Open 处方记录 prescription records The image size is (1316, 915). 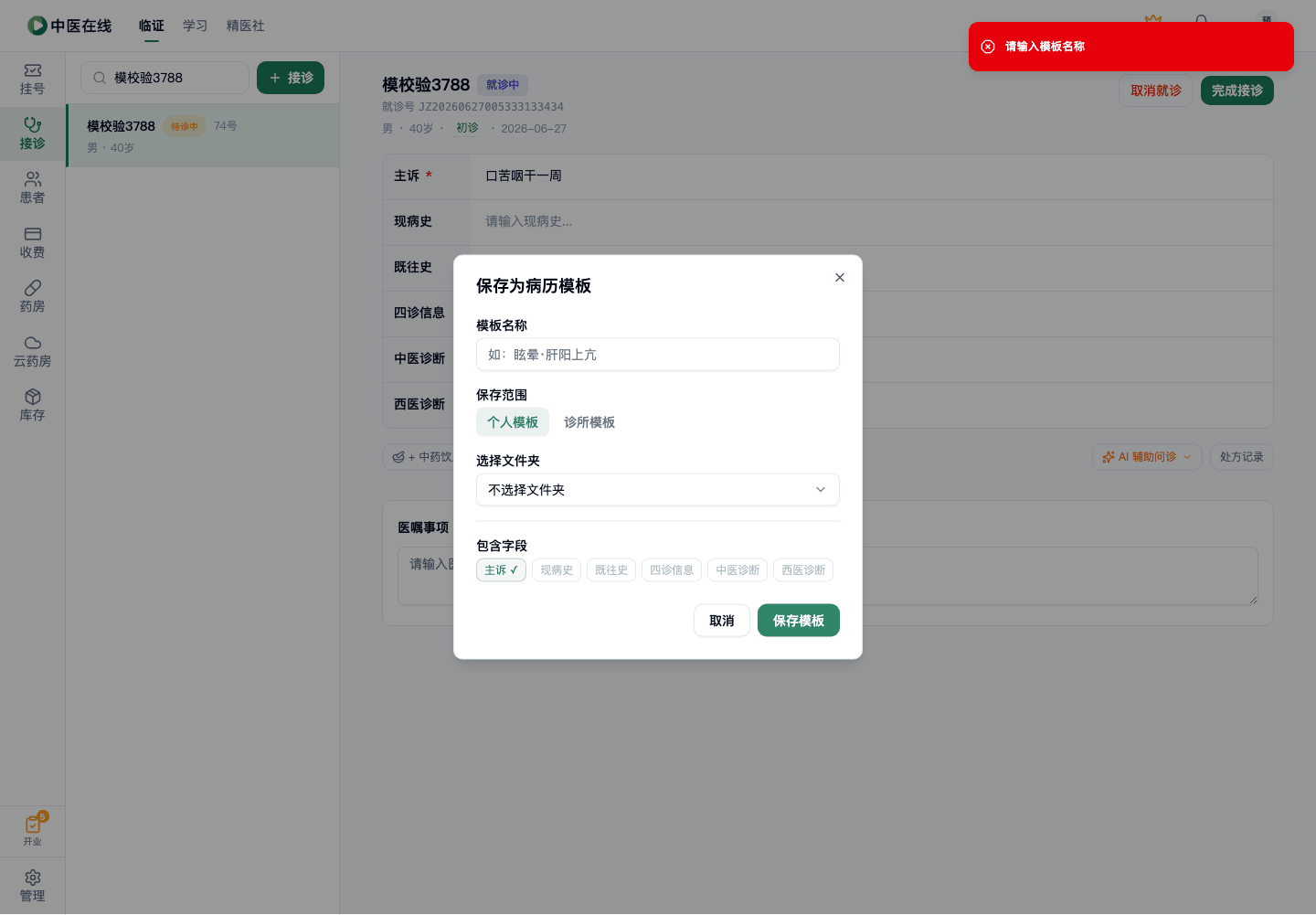(x=1242, y=457)
